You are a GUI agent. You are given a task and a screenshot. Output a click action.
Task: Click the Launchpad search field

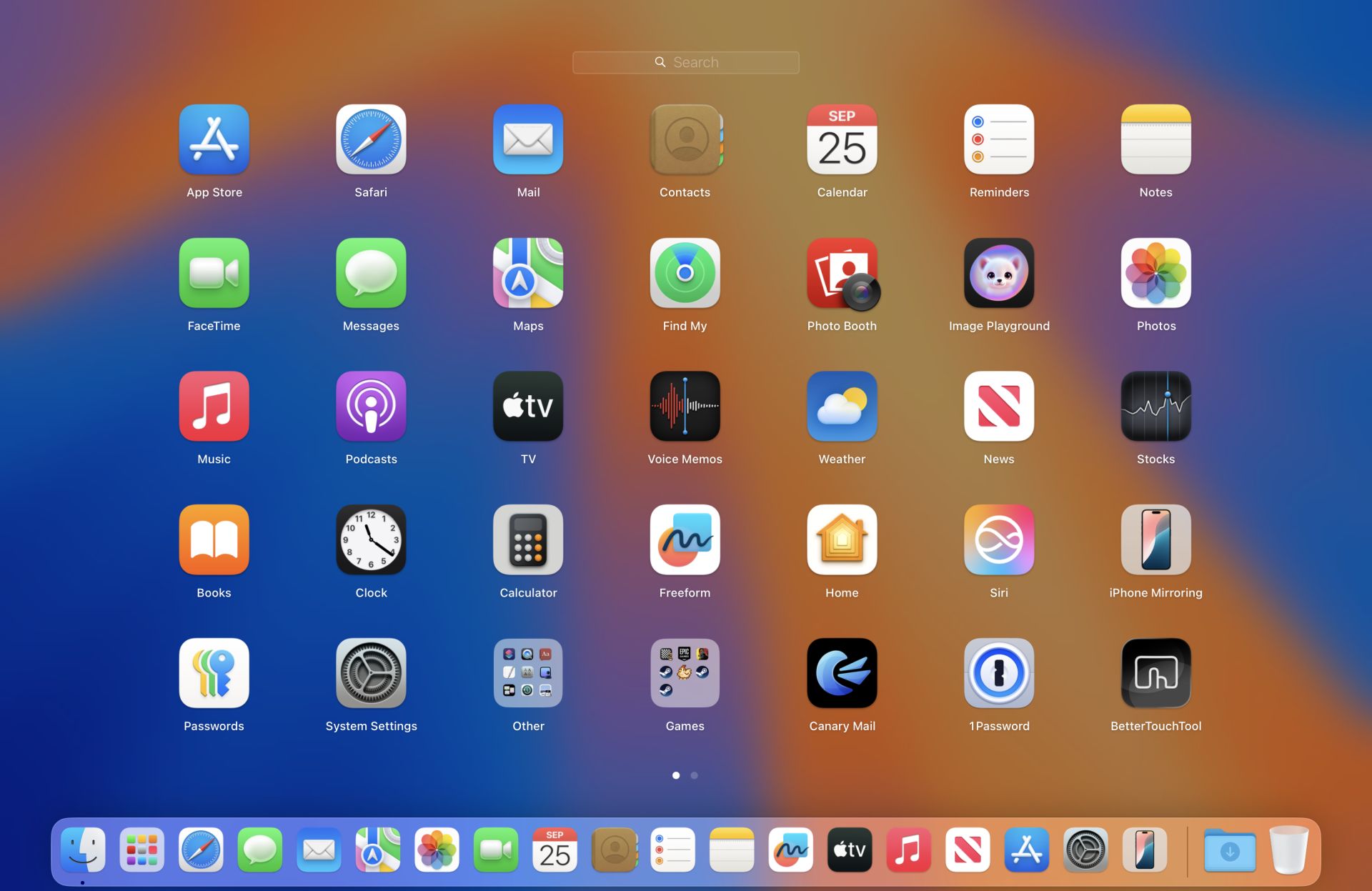coord(685,62)
